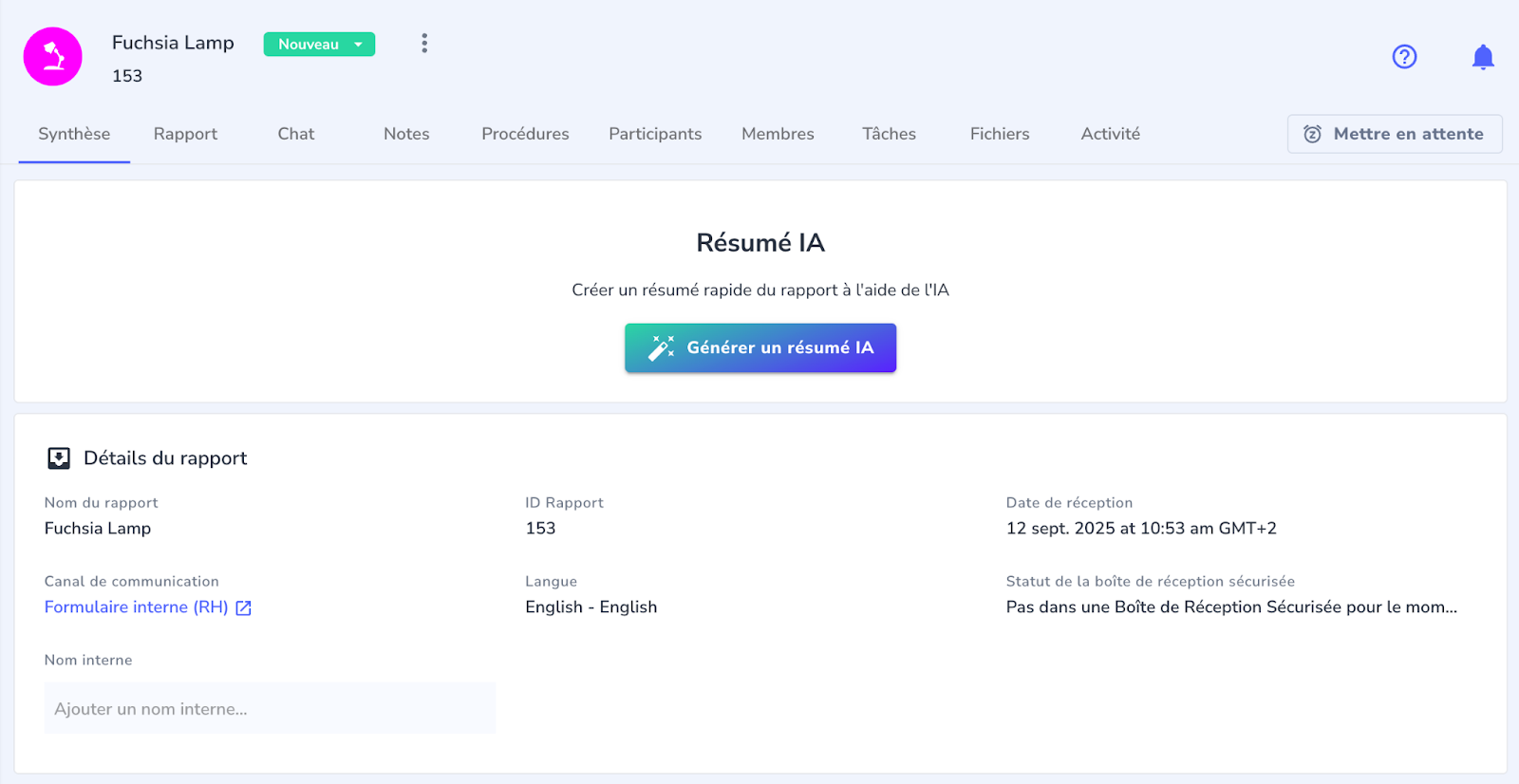
Task: Open the Chat tab
Action: click(296, 134)
